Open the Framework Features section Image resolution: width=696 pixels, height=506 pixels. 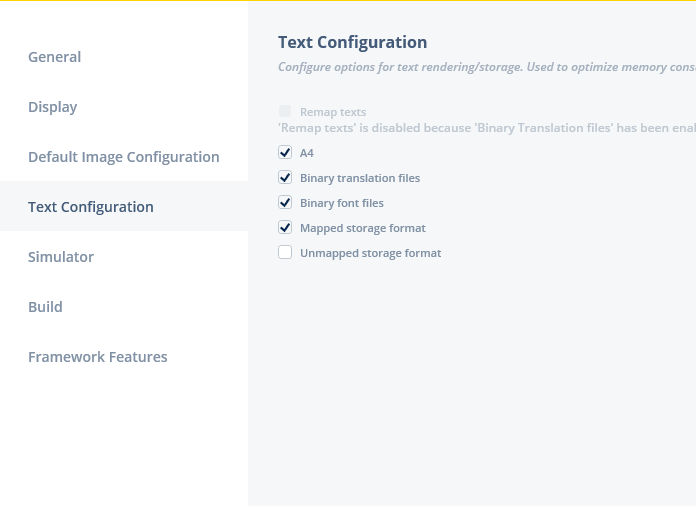[x=98, y=357]
